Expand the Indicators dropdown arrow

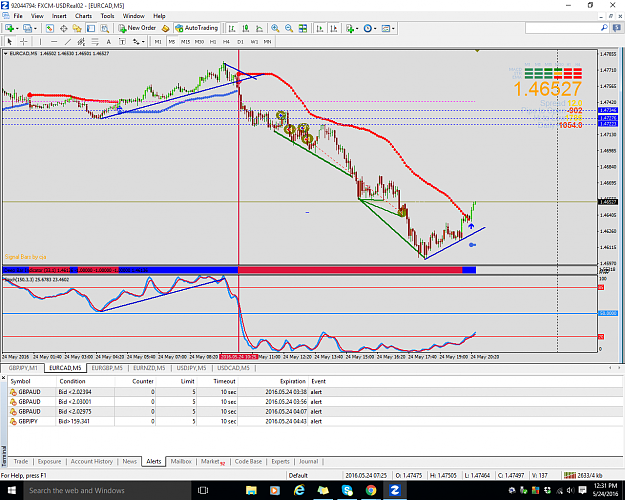pyautogui.click(x=357, y=29)
